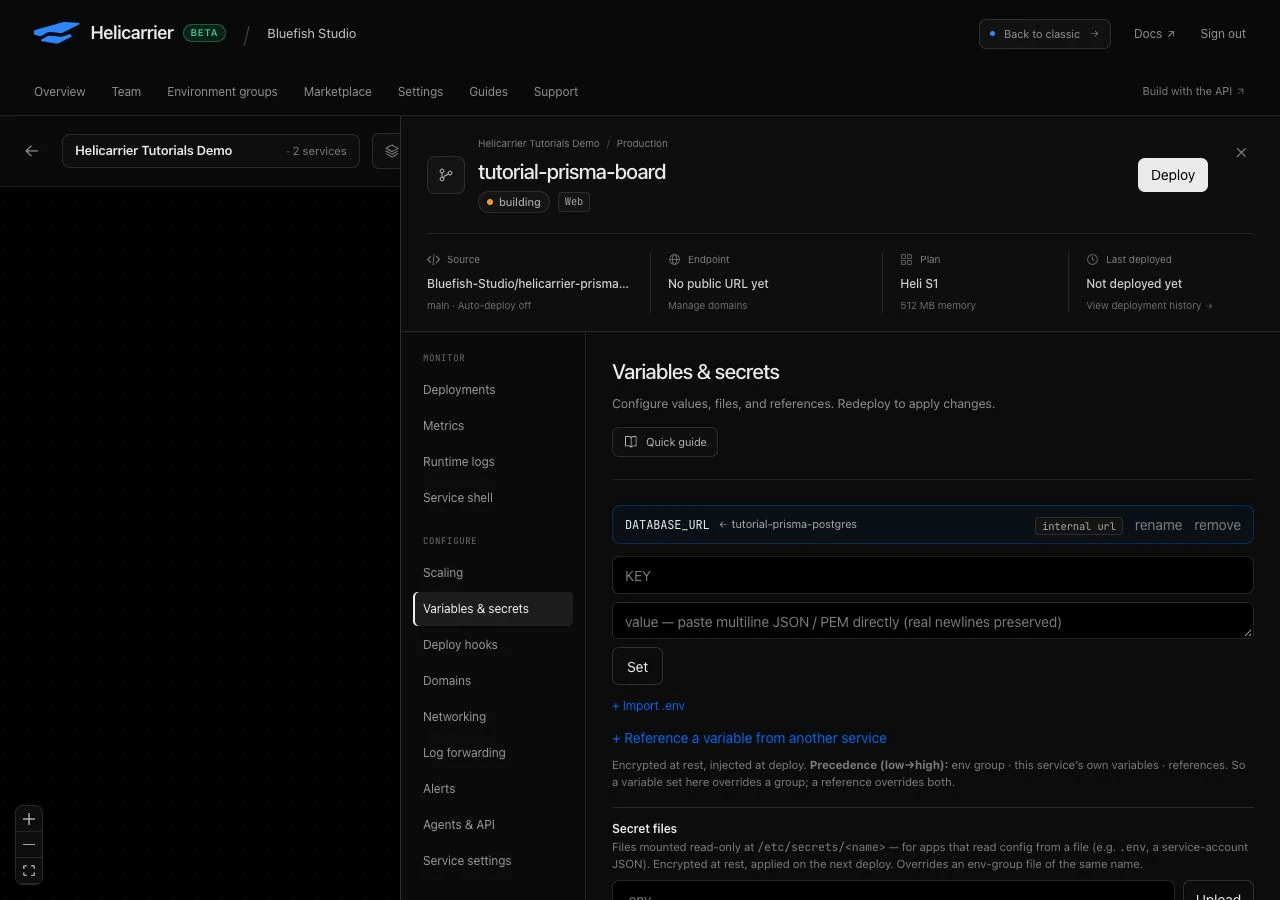Open Metrics in the sidebar
The image size is (1280, 900).
click(x=443, y=426)
